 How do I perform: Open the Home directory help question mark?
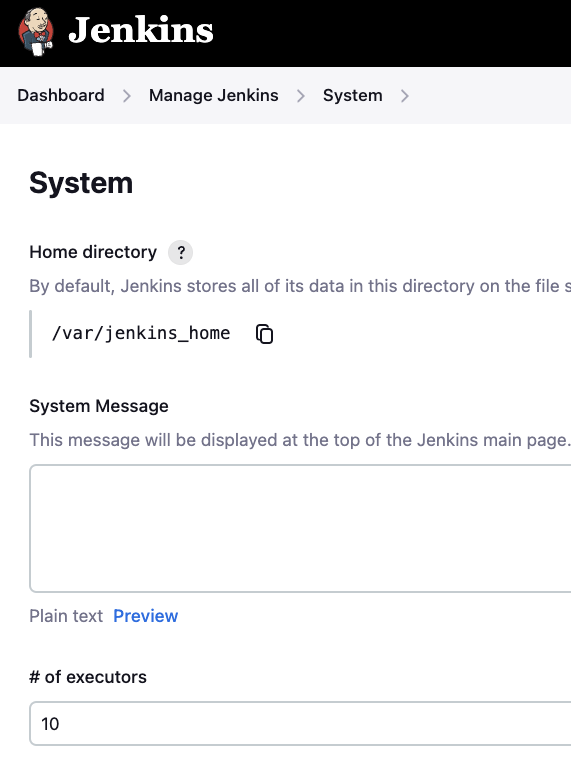181,253
